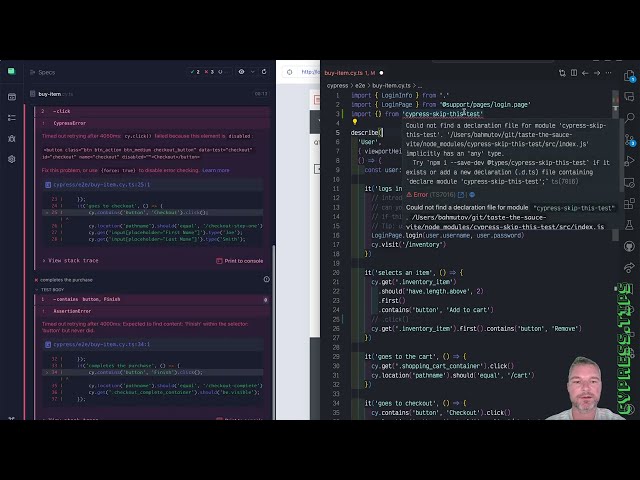Image resolution: width=640 pixels, height=480 pixels.
Task: Click the hover tooltip scrollbar
Action: coord(621,155)
